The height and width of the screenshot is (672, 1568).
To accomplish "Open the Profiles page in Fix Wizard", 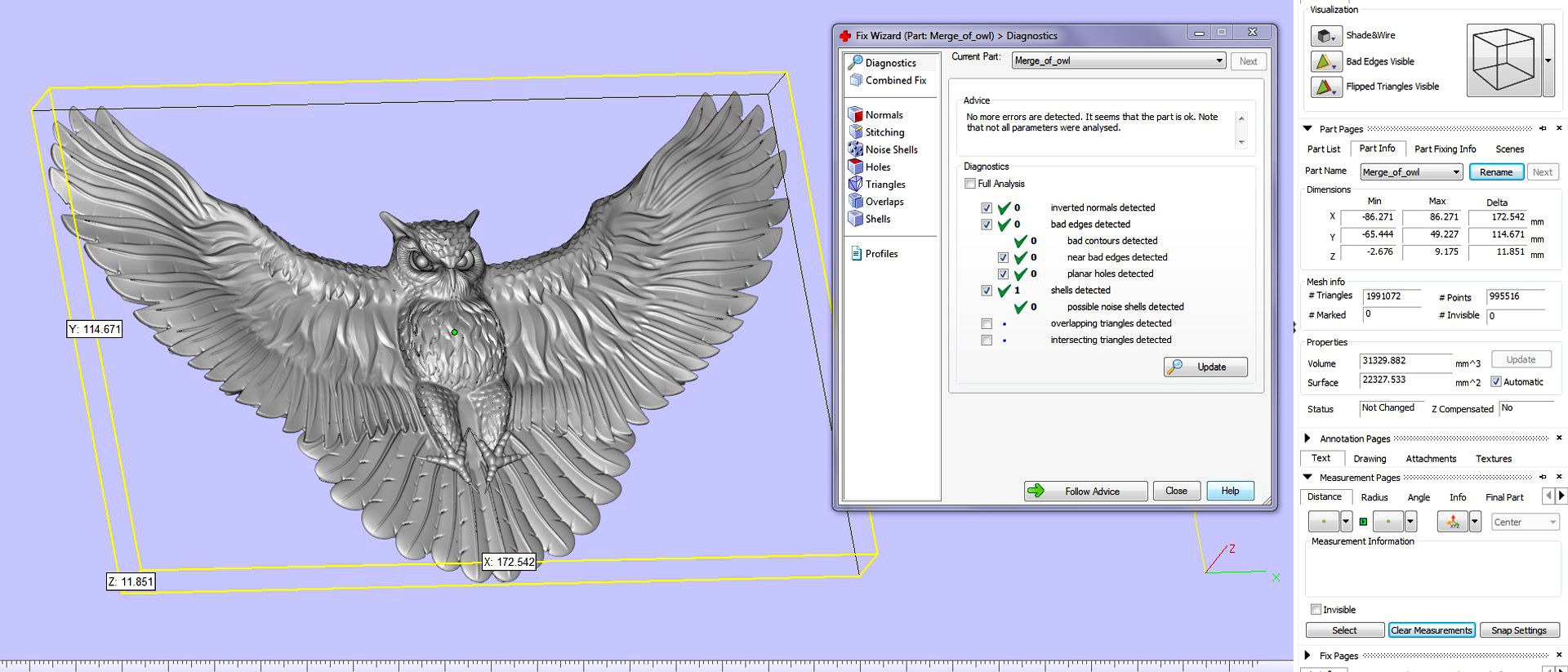I will (874, 254).
